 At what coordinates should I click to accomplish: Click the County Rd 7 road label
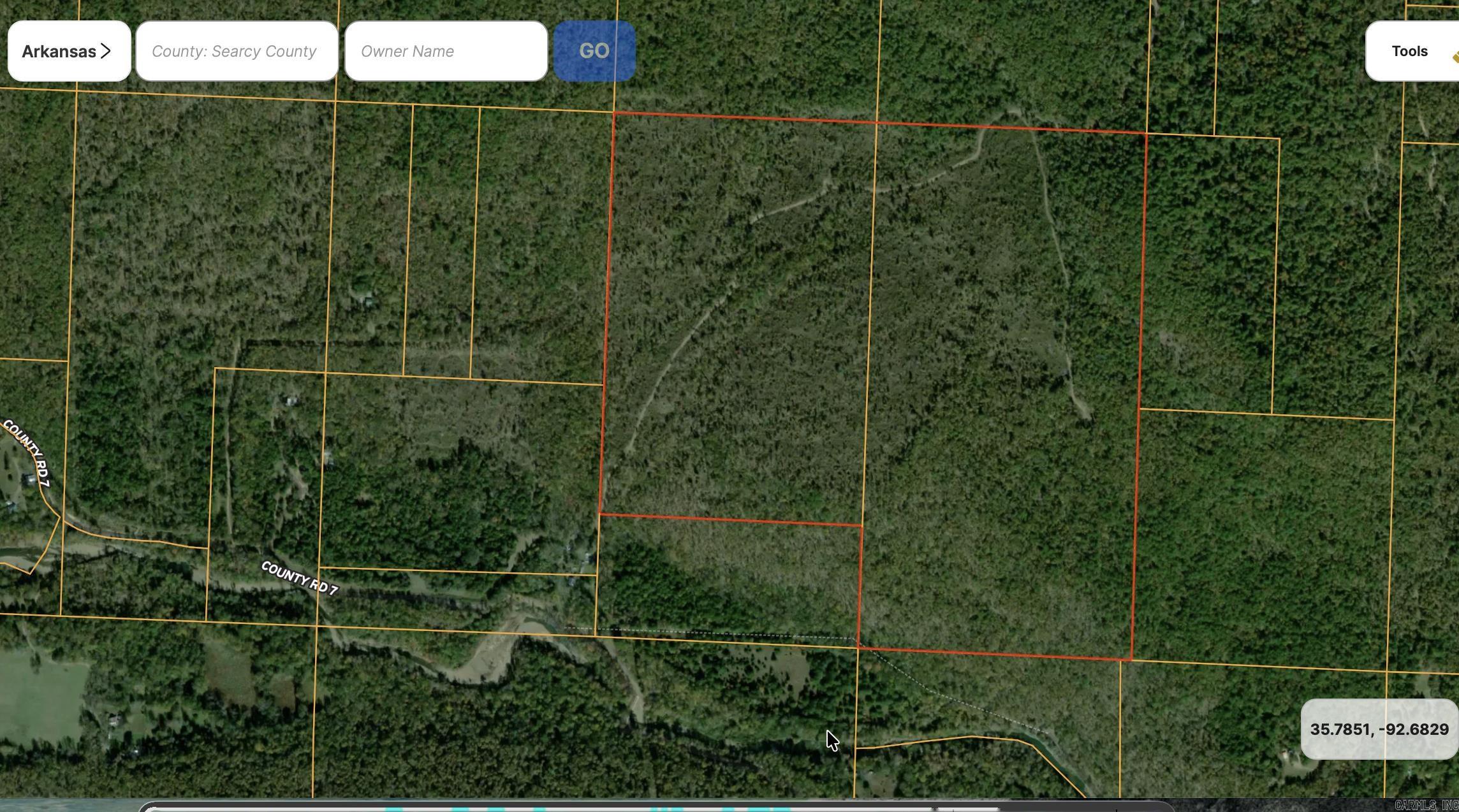coord(300,577)
